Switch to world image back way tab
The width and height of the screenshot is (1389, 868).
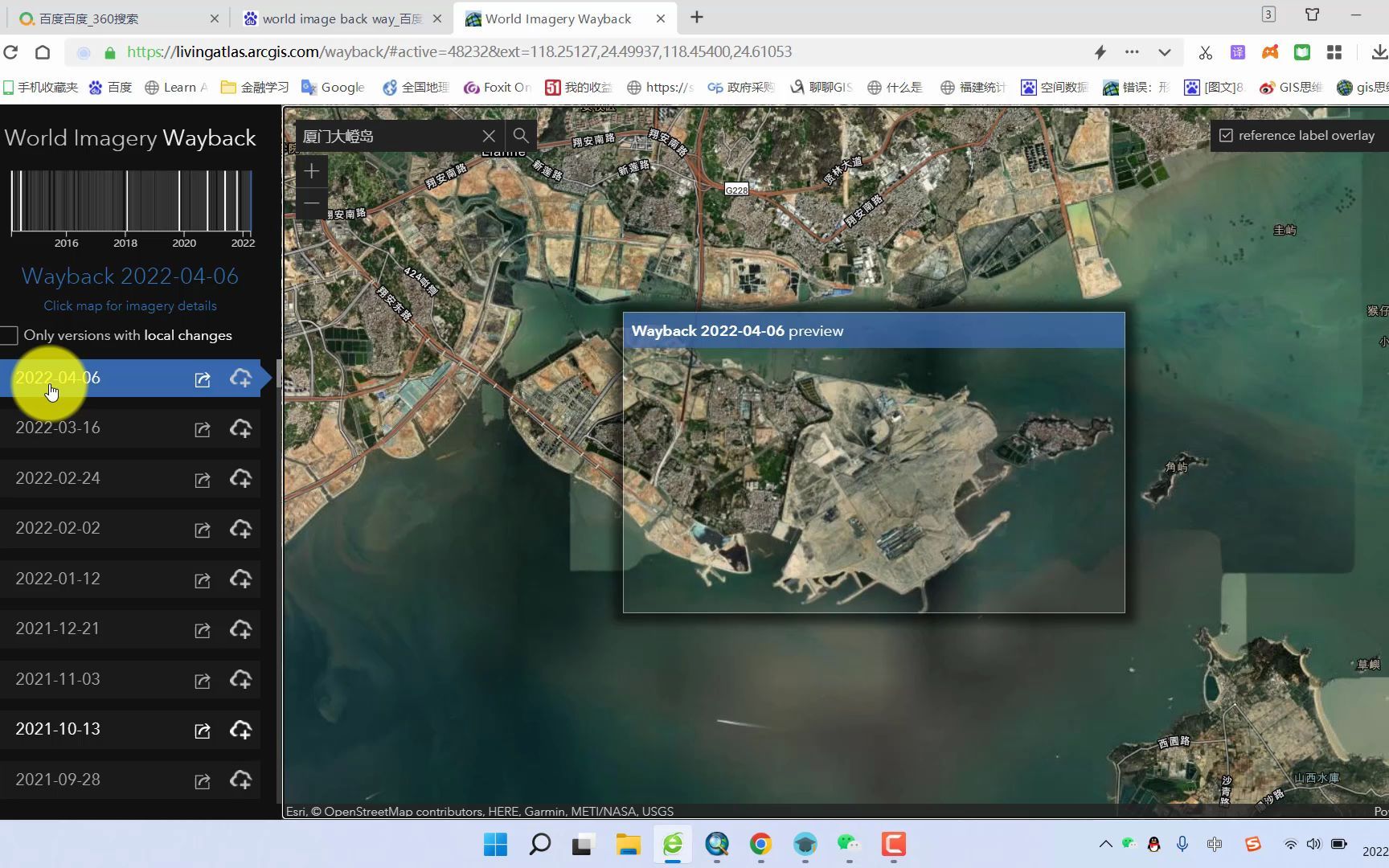pyautogui.click(x=341, y=18)
